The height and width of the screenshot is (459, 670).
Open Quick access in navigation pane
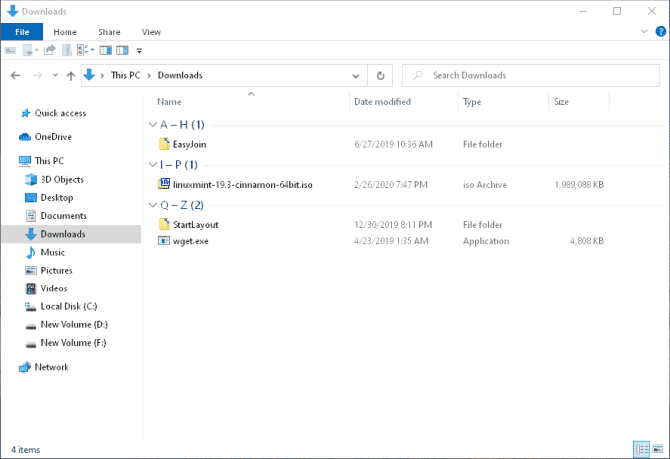(x=60, y=113)
